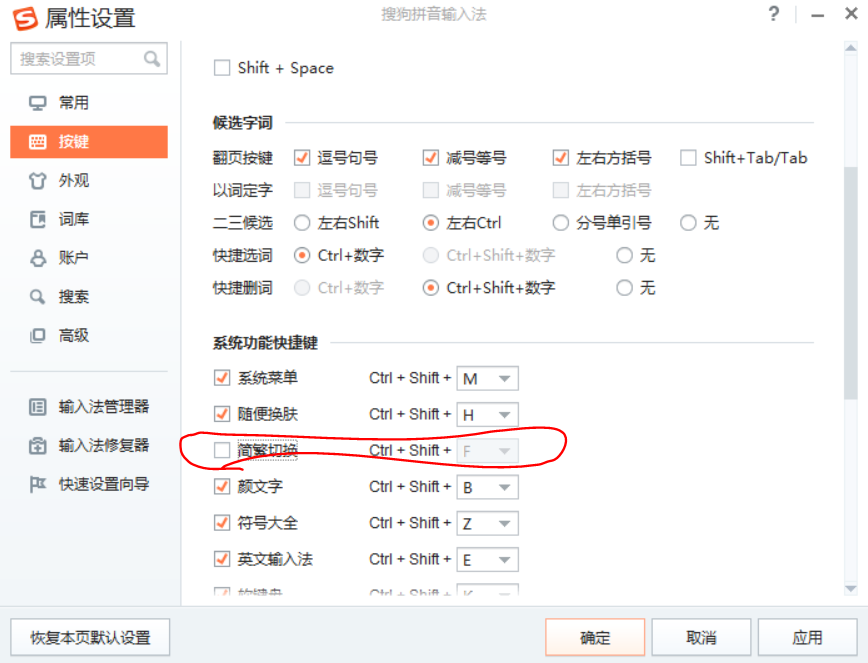Open the 颜文字 key dropdown showing B

pyautogui.click(x=487, y=487)
